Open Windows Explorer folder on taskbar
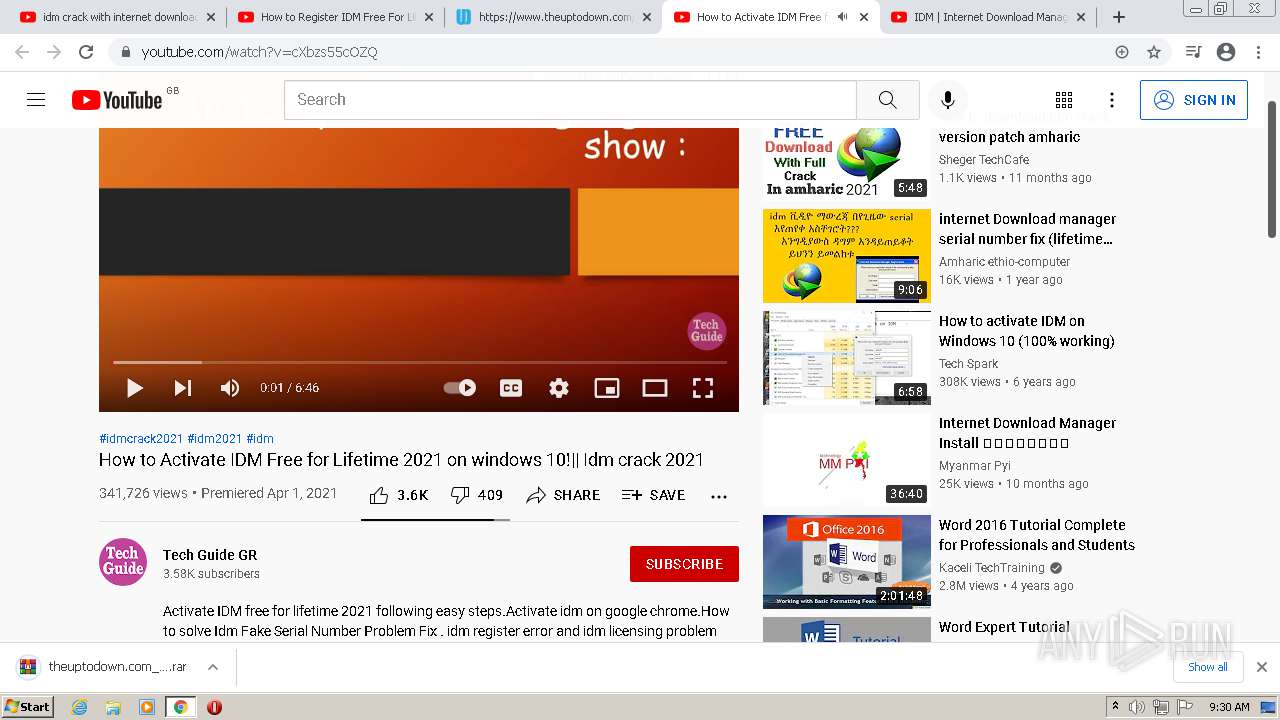This screenshot has width=1280, height=720. point(113,707)
